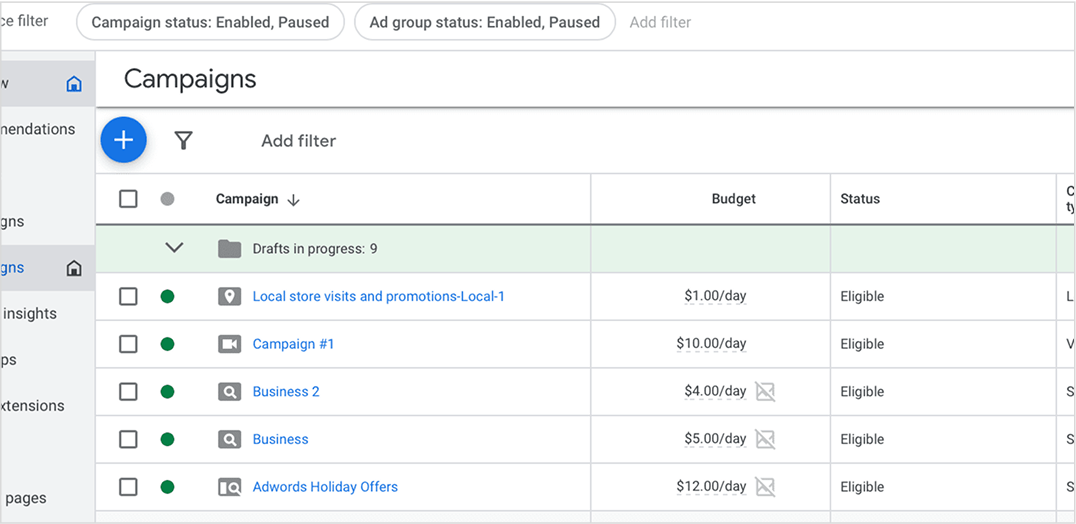Open the insights item in left sidebar
The width and height of the screenshot is (1076, 524).
coord(30,314)
